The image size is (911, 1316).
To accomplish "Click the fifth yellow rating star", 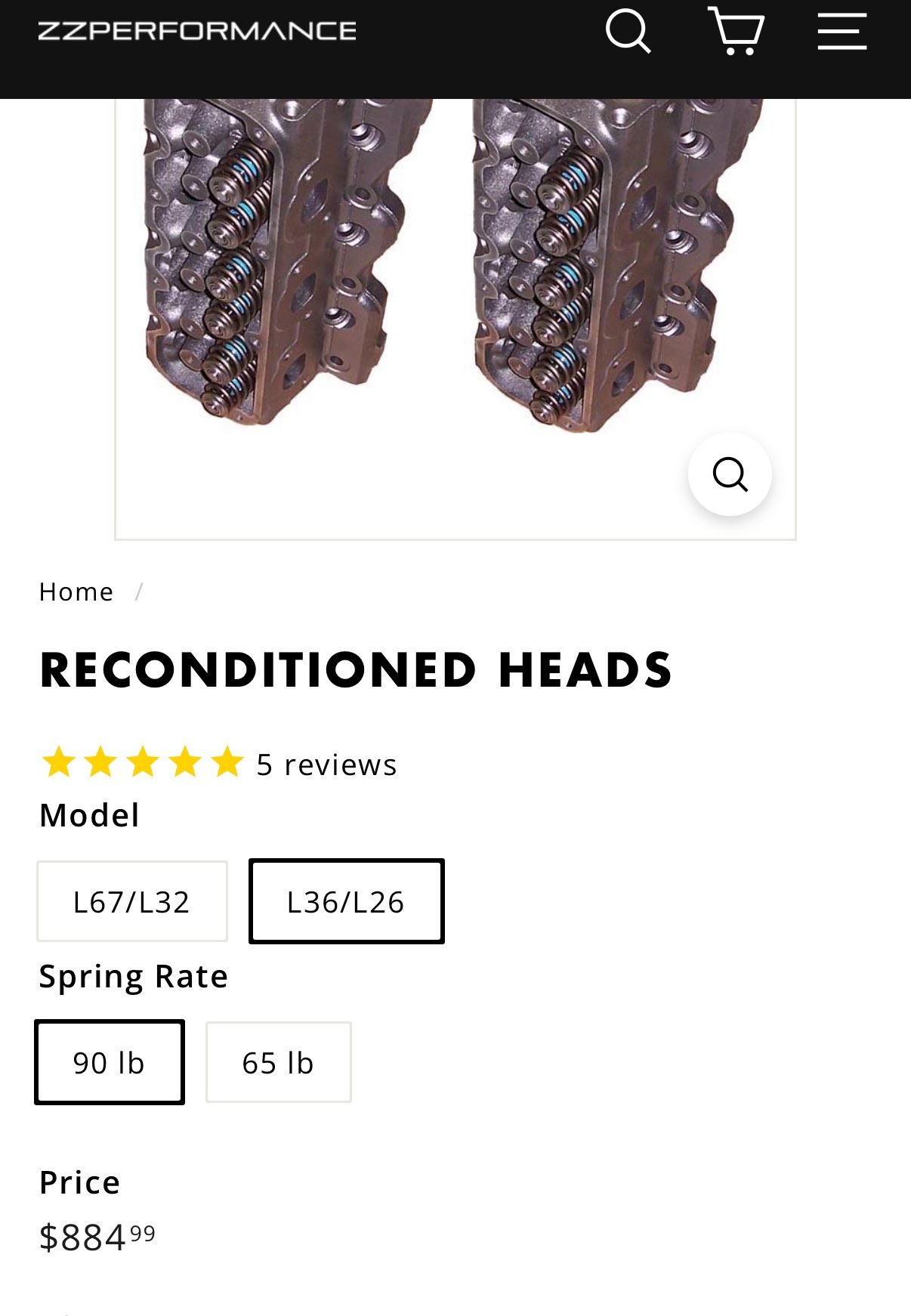I will point(227,763).
